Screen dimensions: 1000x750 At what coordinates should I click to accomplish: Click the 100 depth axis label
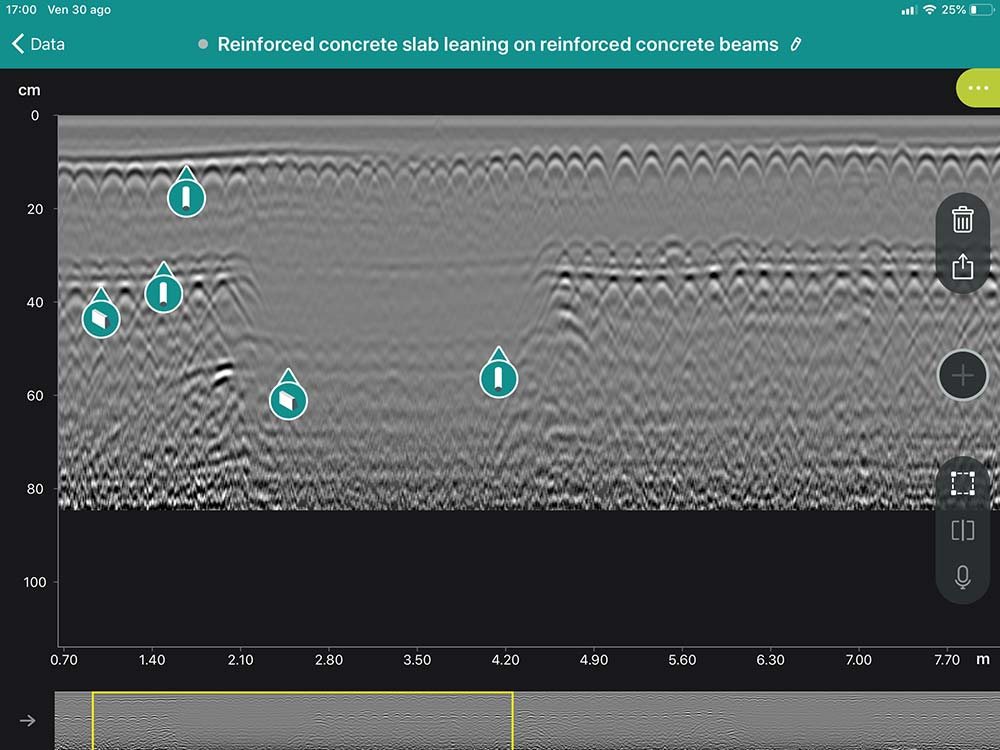[35, 582]
